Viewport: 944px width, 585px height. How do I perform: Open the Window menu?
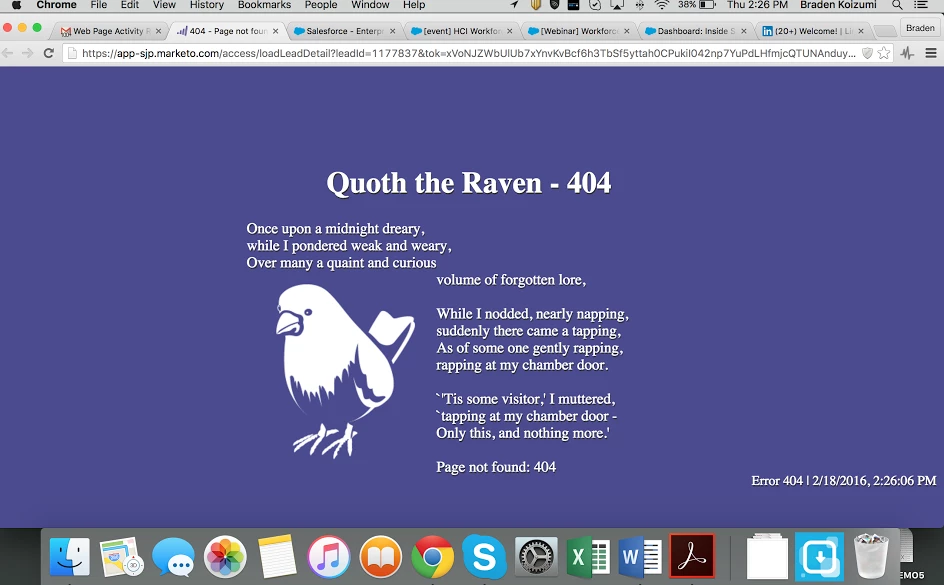tap(370, 5)
